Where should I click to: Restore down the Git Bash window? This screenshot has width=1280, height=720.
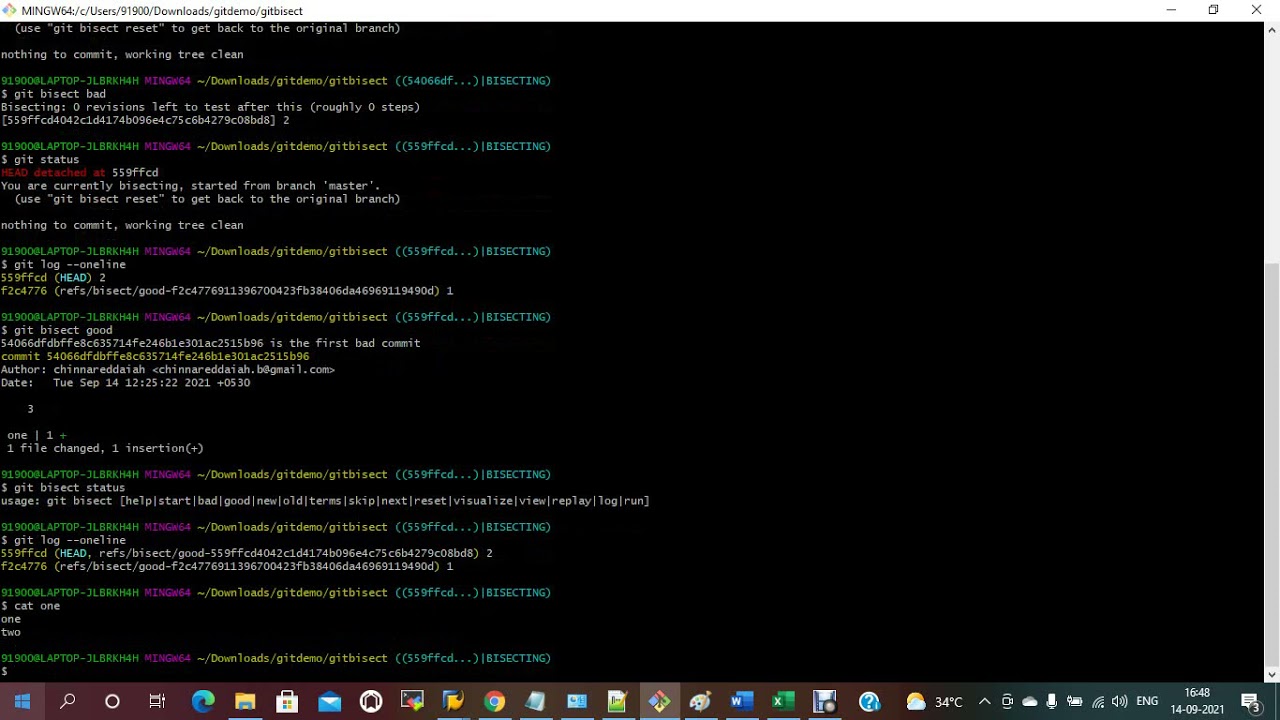(x=1213, y=10)
